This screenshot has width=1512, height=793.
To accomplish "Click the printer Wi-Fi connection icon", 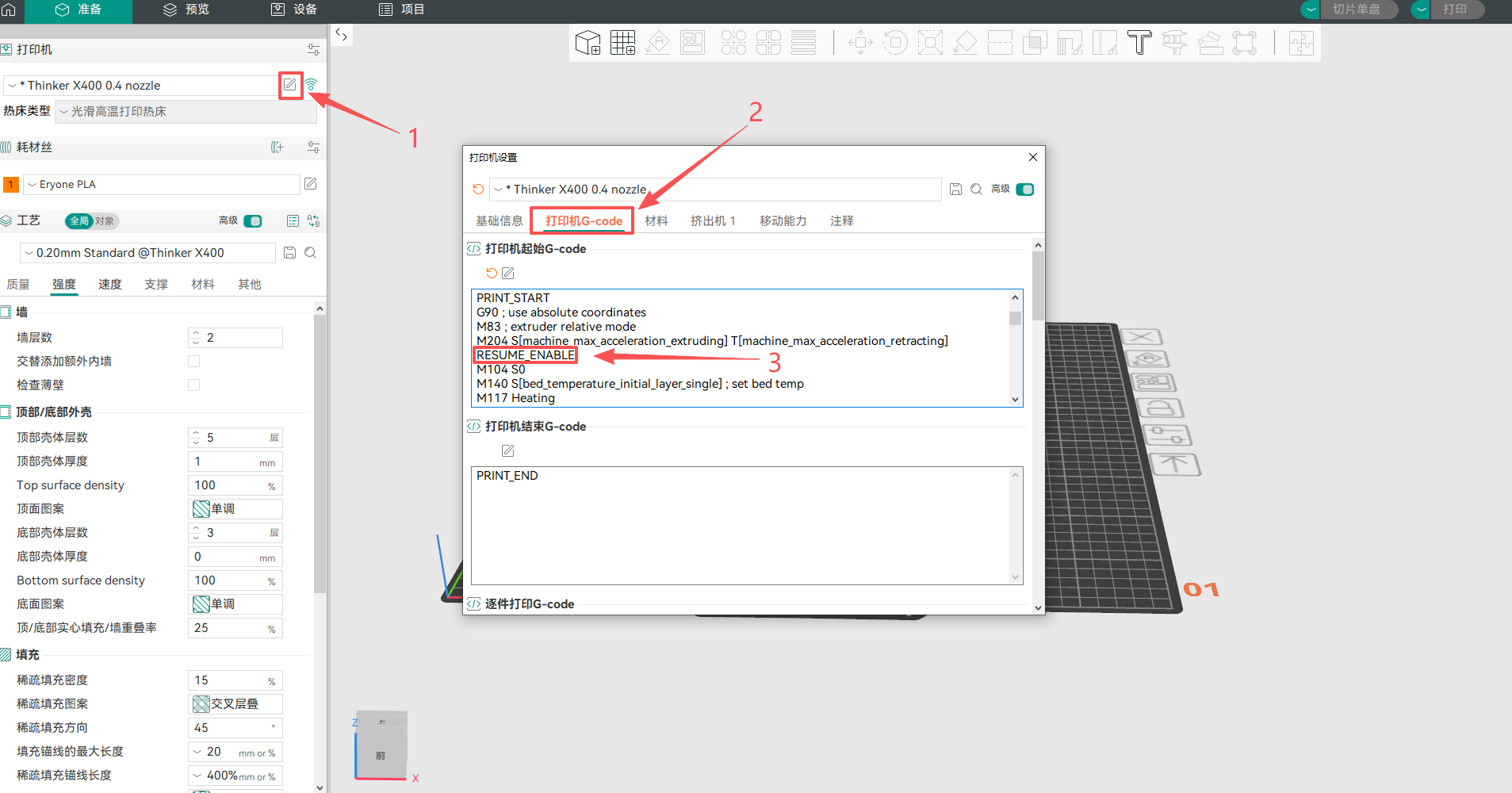I will pos(311,85).
